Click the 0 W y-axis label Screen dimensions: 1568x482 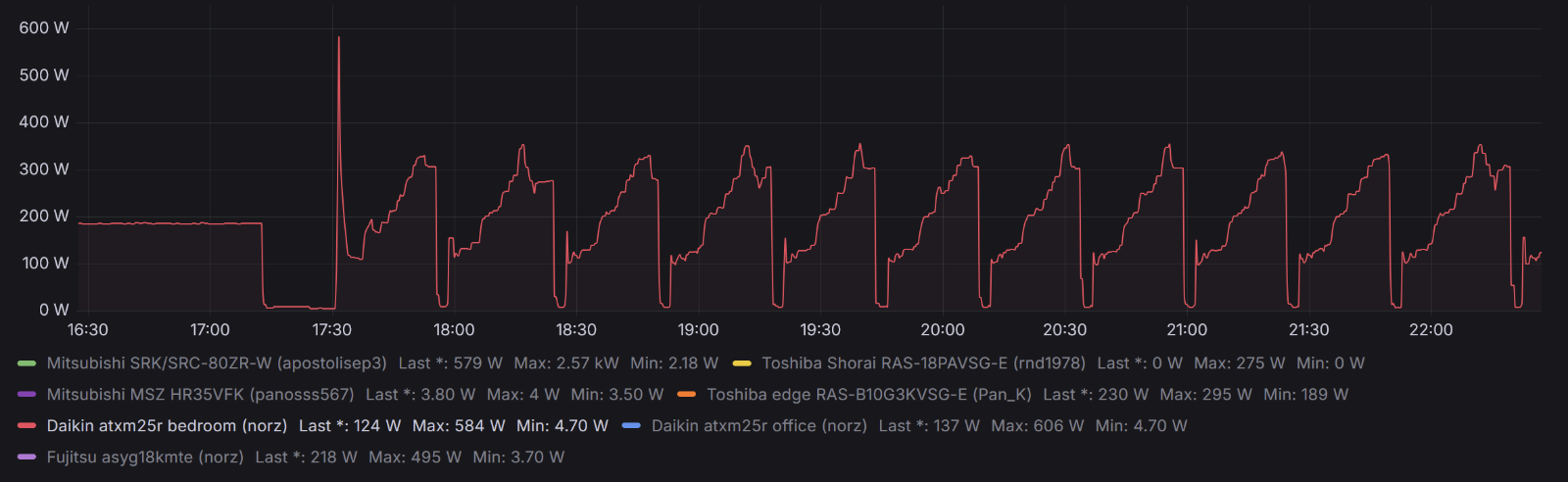(x=54, y=311)
